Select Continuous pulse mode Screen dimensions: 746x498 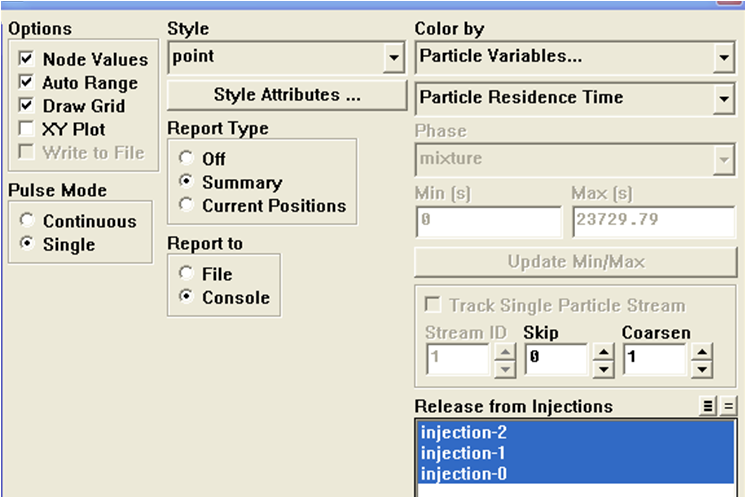(x=26, y=221)
